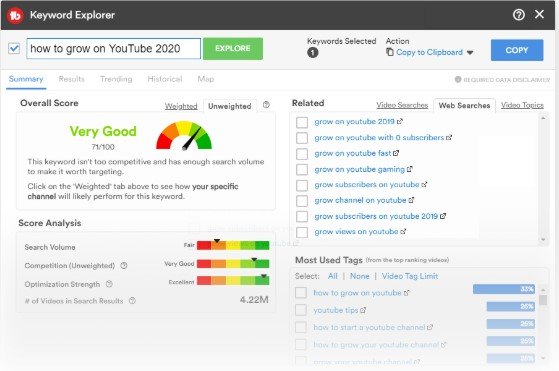Click the REQUIRED DATA DISCLAIMER link
This screenshot has height=371, width=559.
pos(506,80)
